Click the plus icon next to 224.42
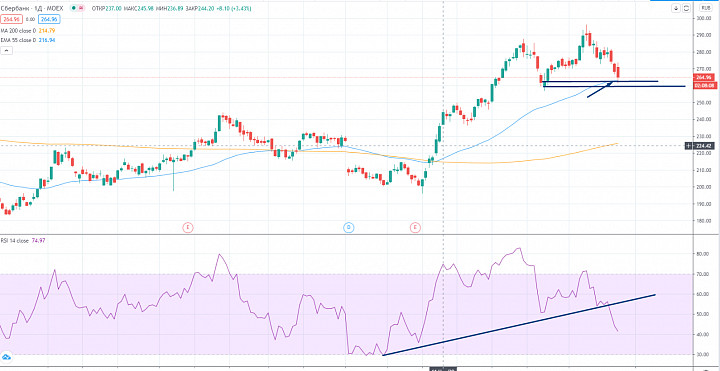The height and width of the screenshot is (371, 720). pyautogui.click(x=688, y=146)
